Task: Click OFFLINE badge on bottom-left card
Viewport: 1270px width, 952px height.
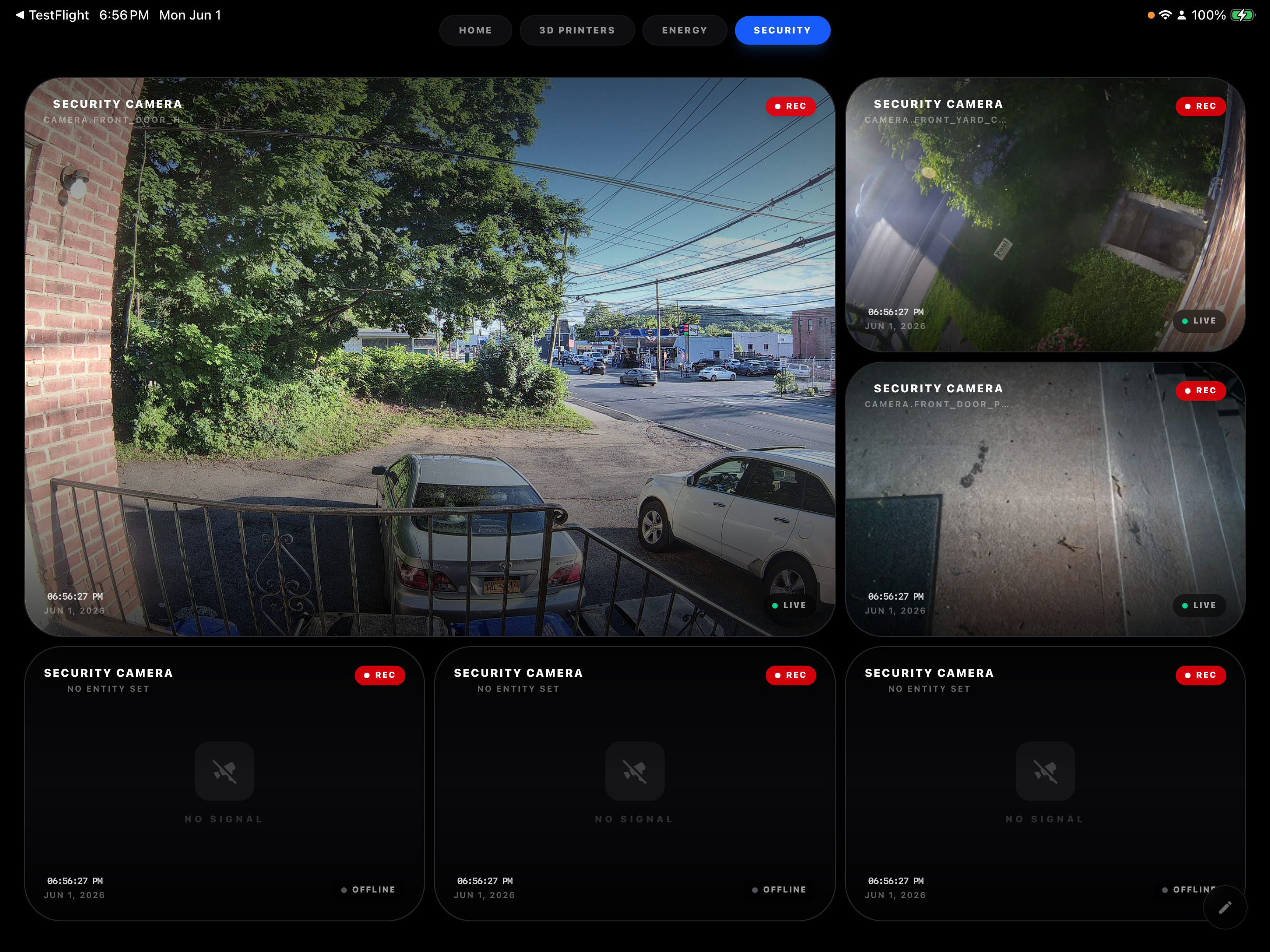Action: 369,889
